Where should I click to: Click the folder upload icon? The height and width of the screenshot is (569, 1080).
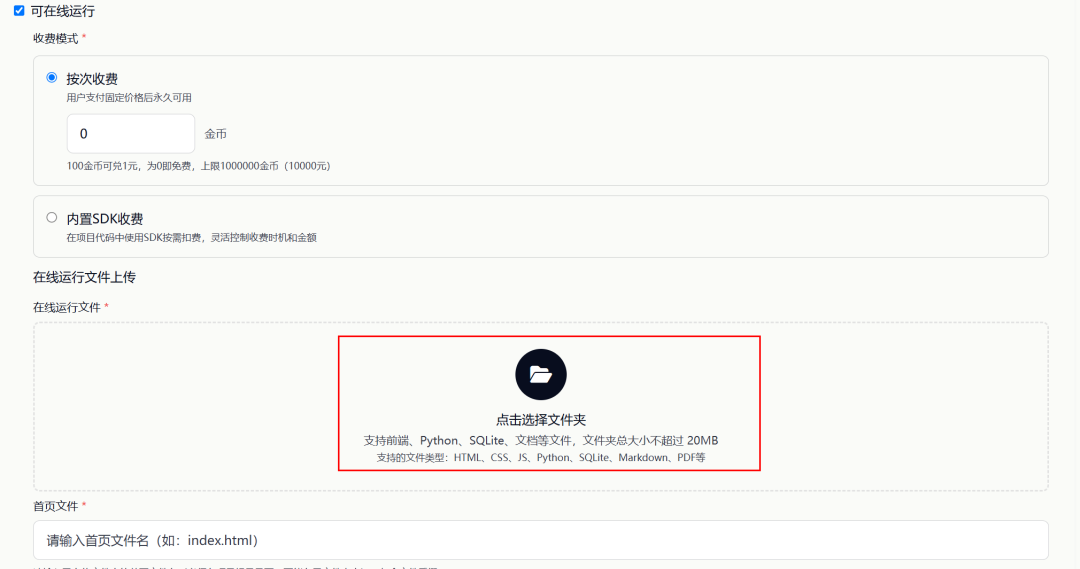point(541,375)
